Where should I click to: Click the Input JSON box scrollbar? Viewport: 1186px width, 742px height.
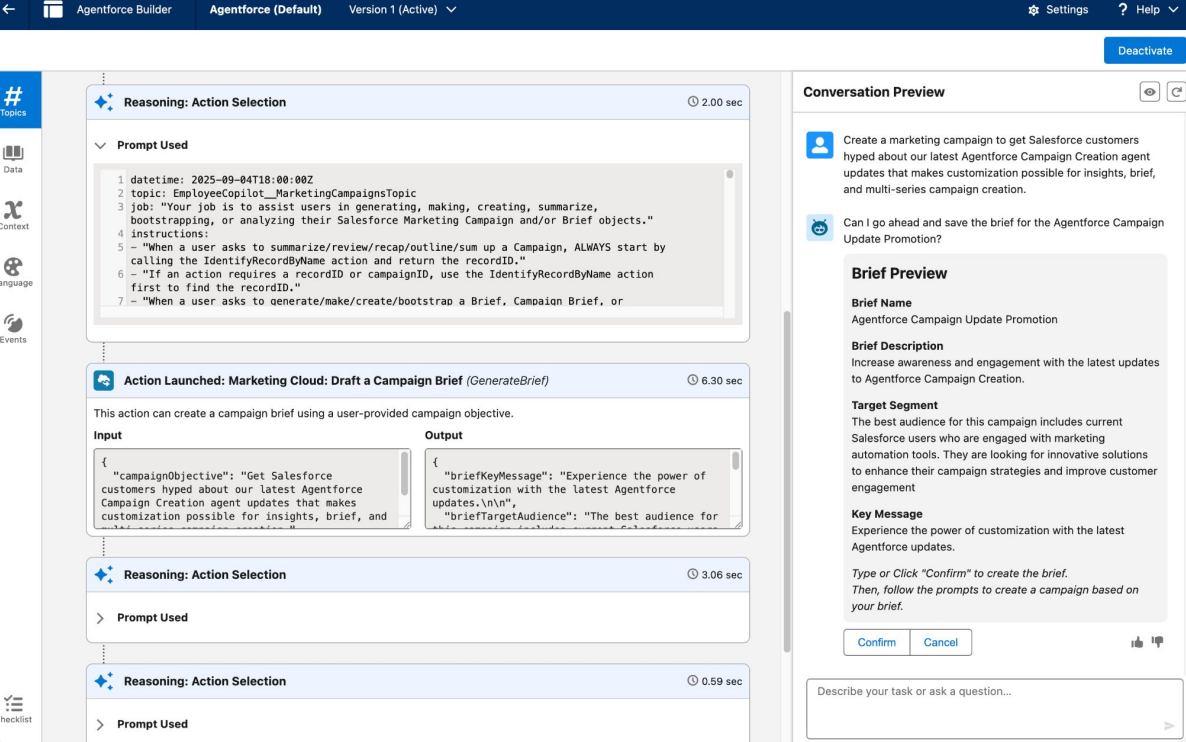[405, 474]
